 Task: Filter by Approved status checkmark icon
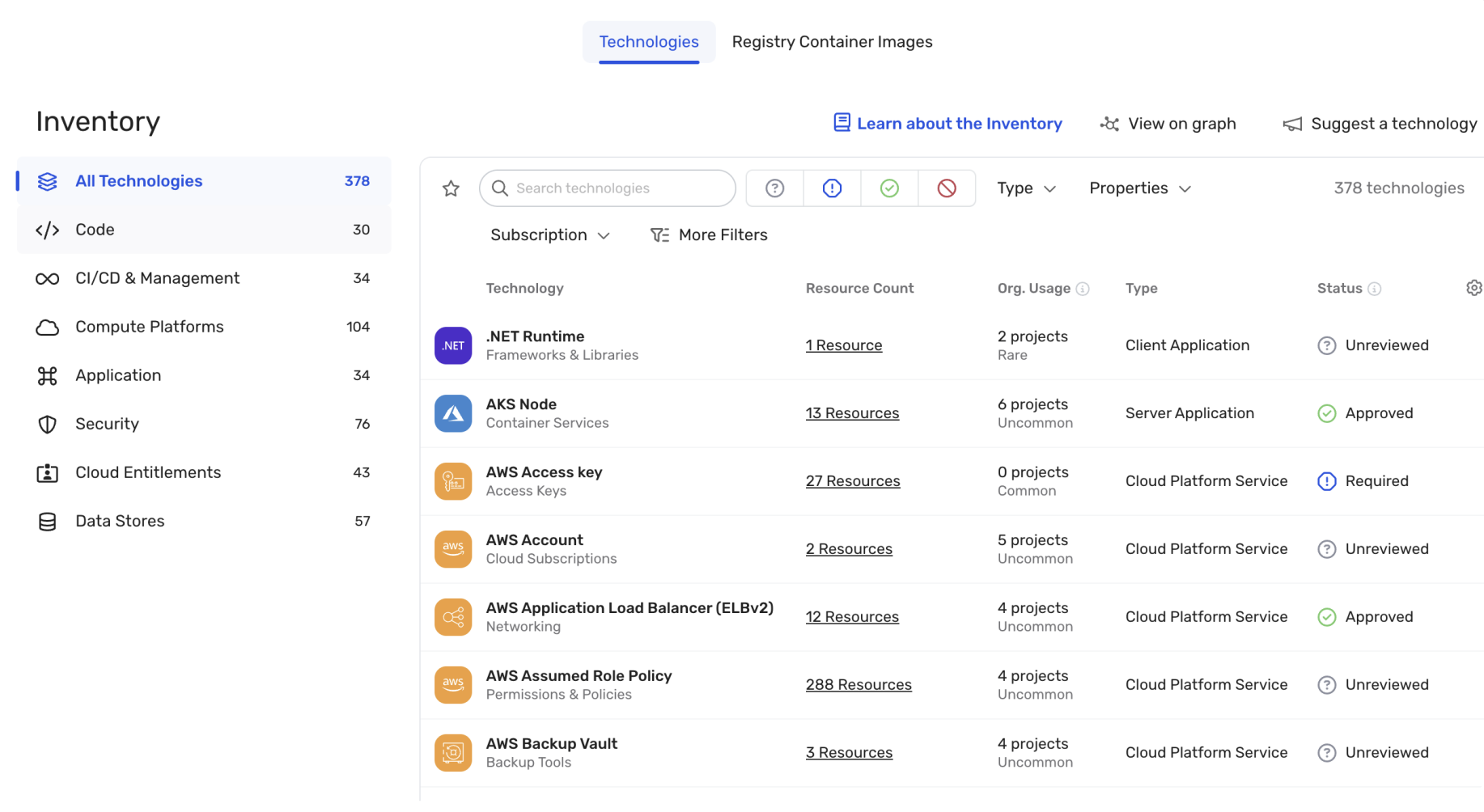tap(889, 188)
